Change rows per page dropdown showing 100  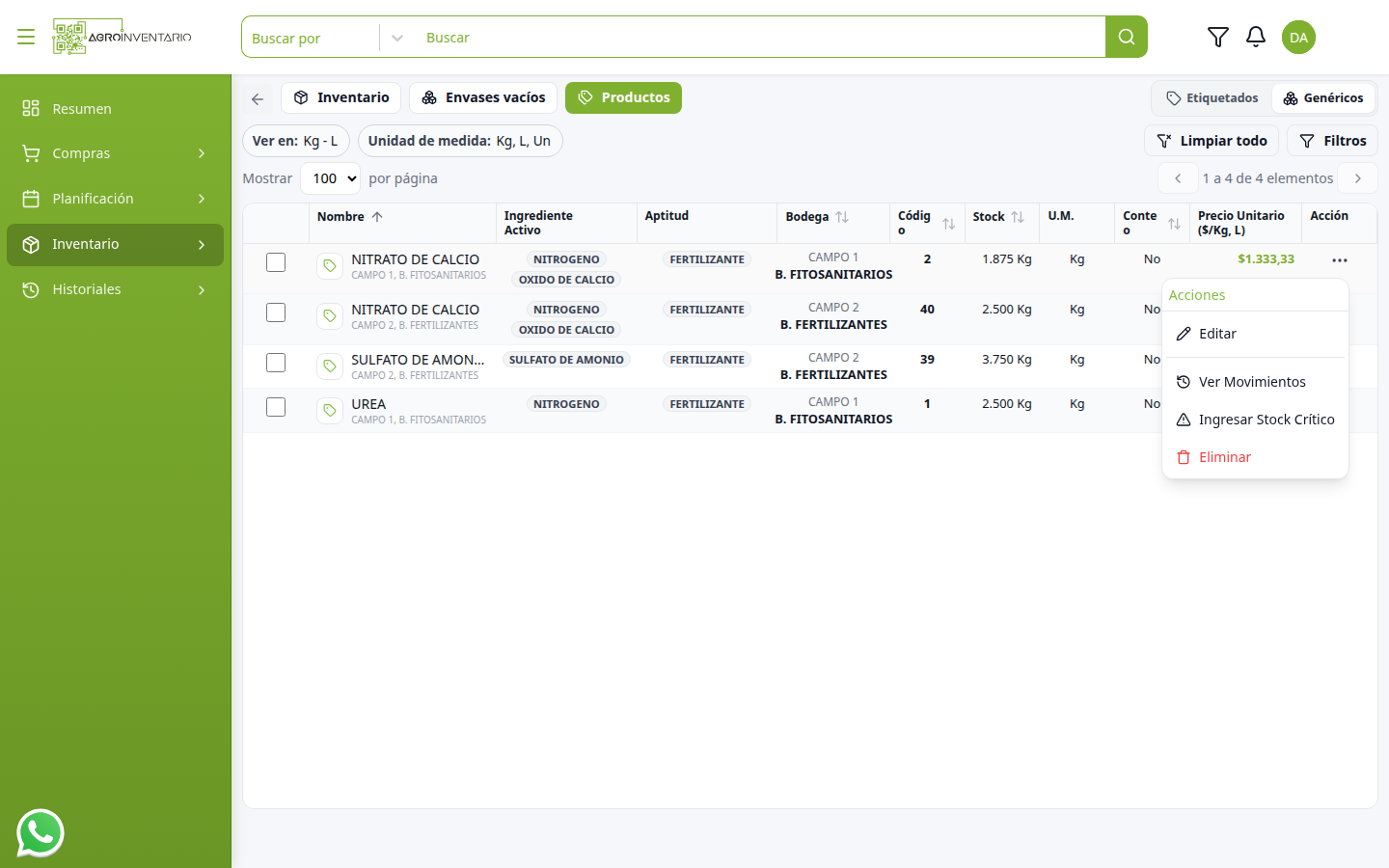click(330, 178)
